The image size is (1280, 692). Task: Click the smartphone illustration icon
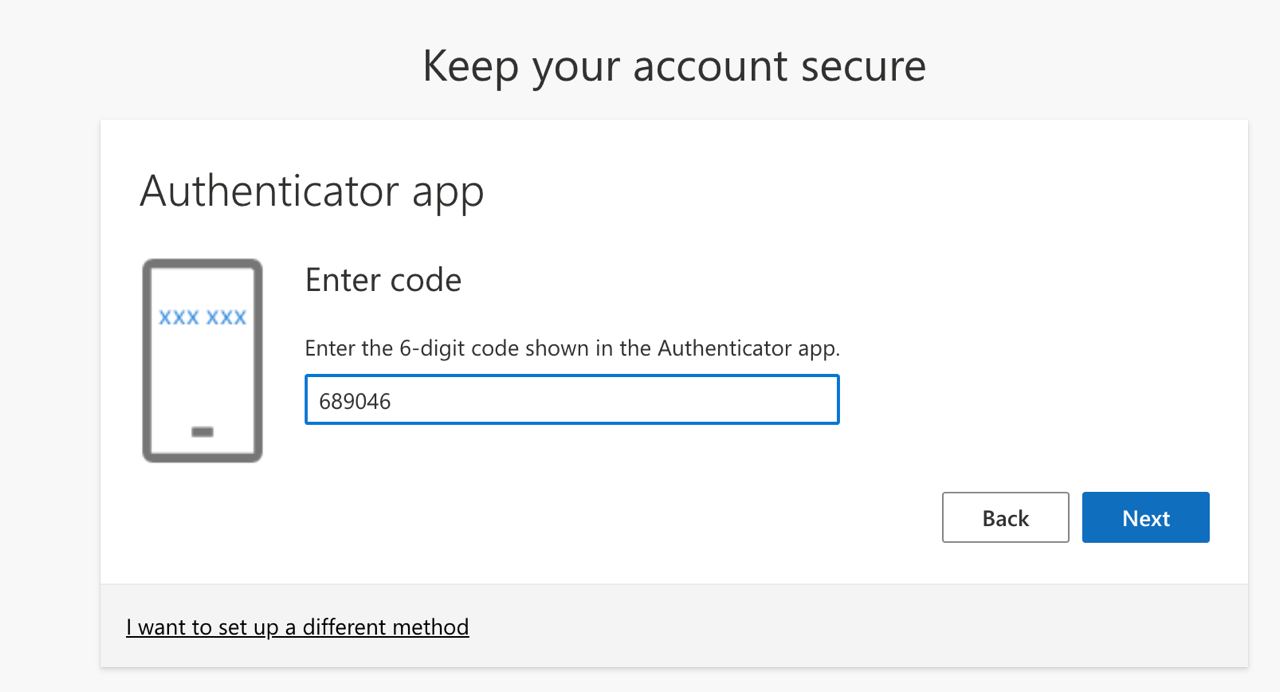201,358
